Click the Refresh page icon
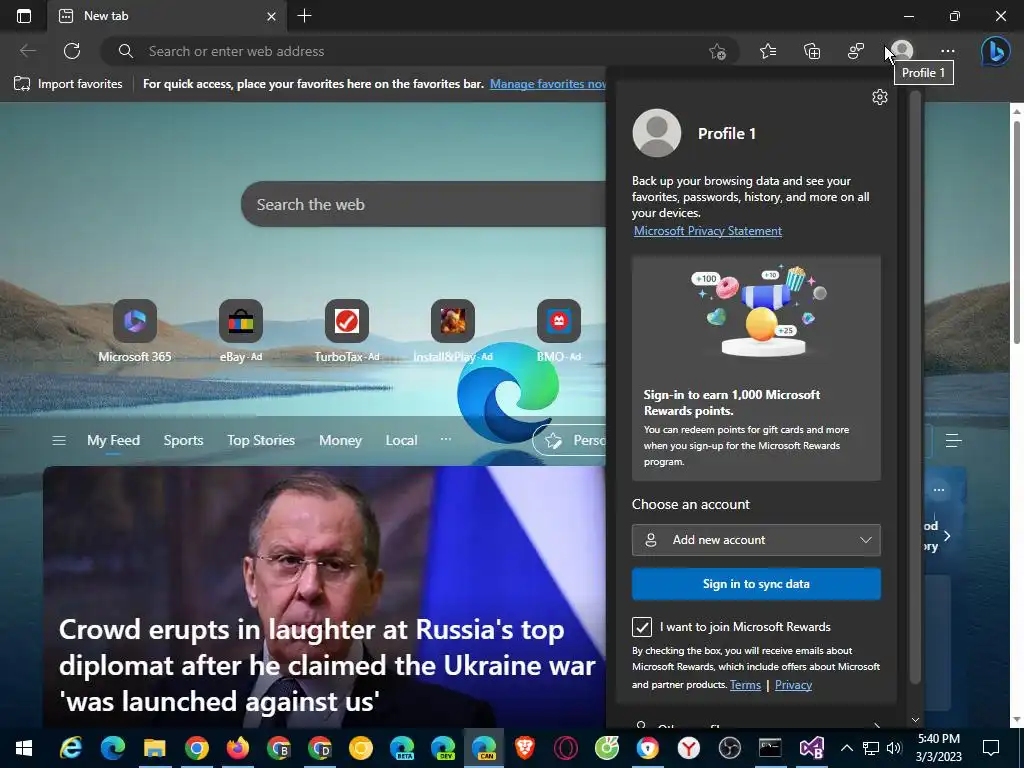This screenshot has width=1024, height=768. pyautogui.click(x=72, y=51)
